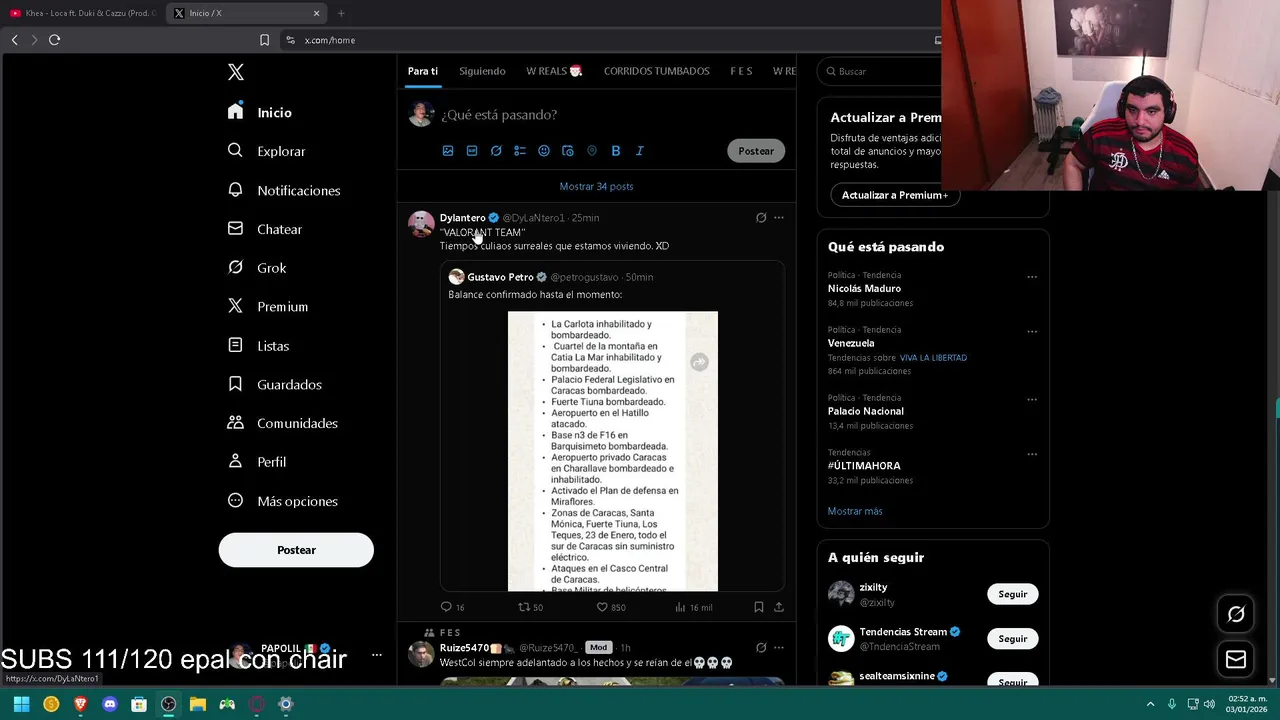This screenshot has height=720, width=1280.
Task: Click Postear button in the composer
Action: 756,151
